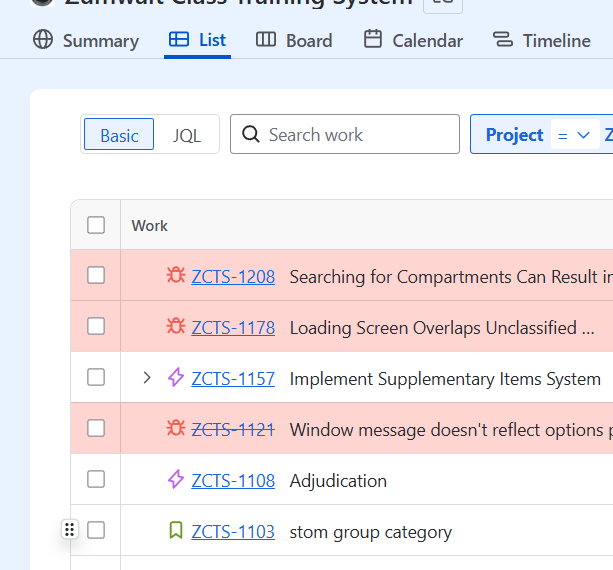Check the box for the ZCTS-1208 row
Viewport: 613px width, 570px height.
coord(96,275)
